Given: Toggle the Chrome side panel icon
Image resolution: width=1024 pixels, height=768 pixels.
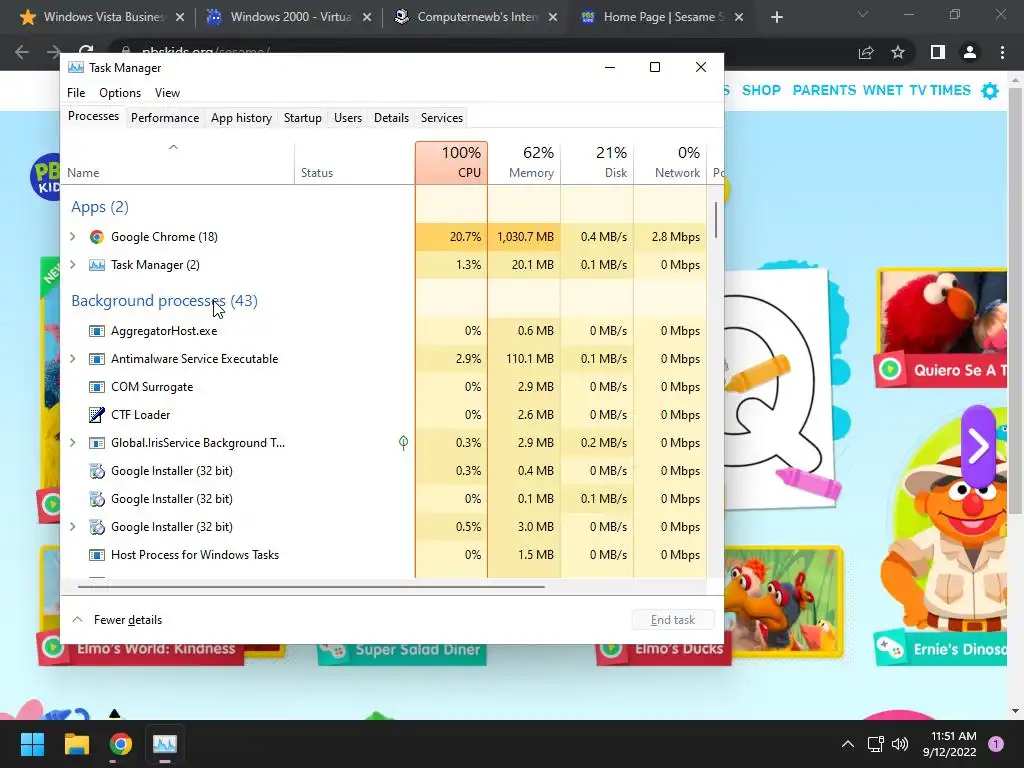Looking at the screenshot, I should [x=938, y=52].
